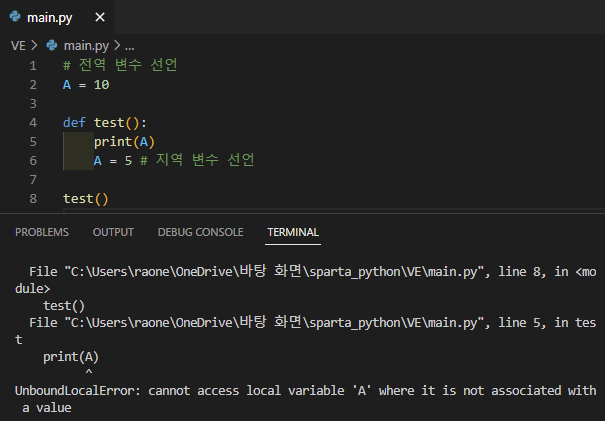
Task: Click 'print(A)' in the editor
Action: click(124, 142)
